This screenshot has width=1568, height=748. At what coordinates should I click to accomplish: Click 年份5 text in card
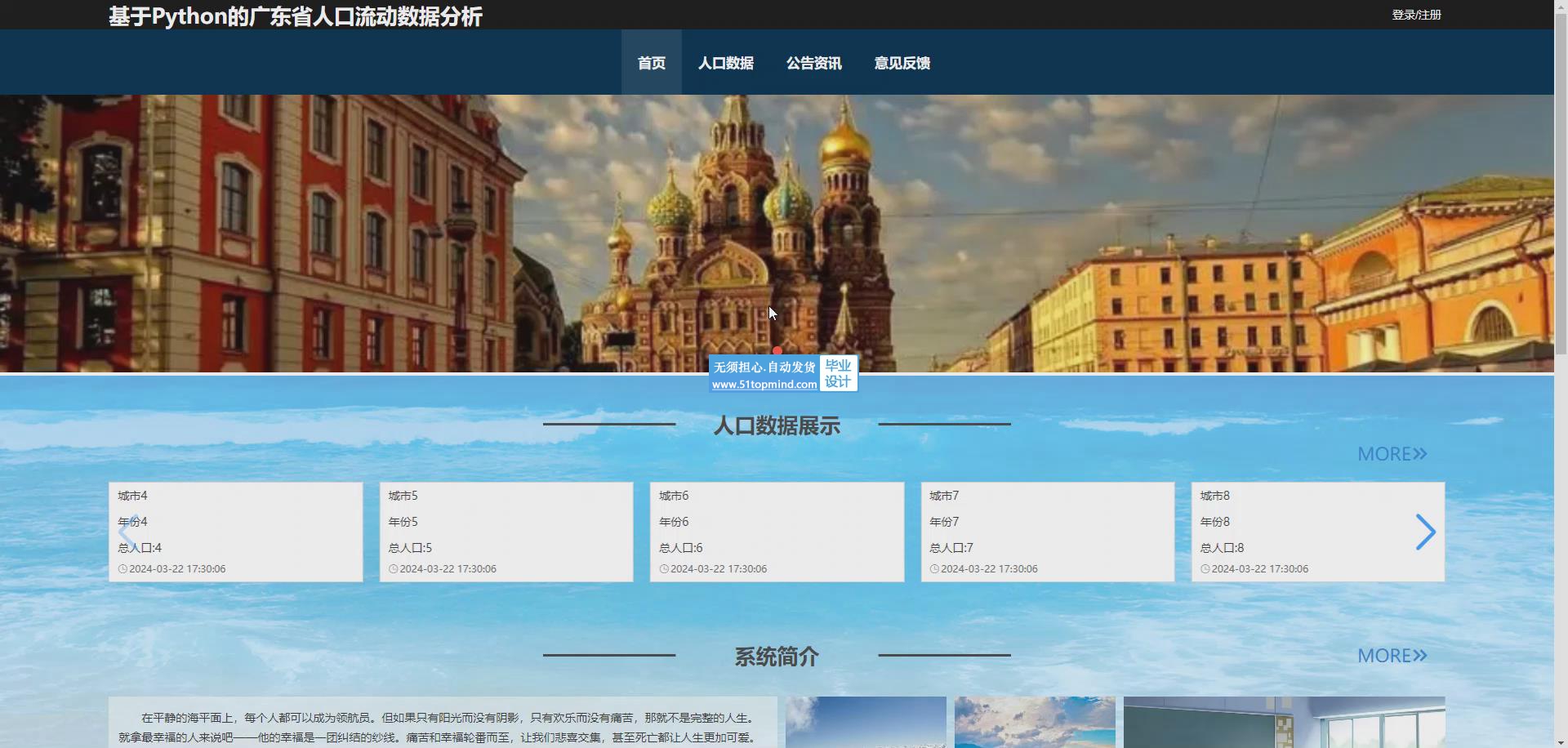point(403,522)
